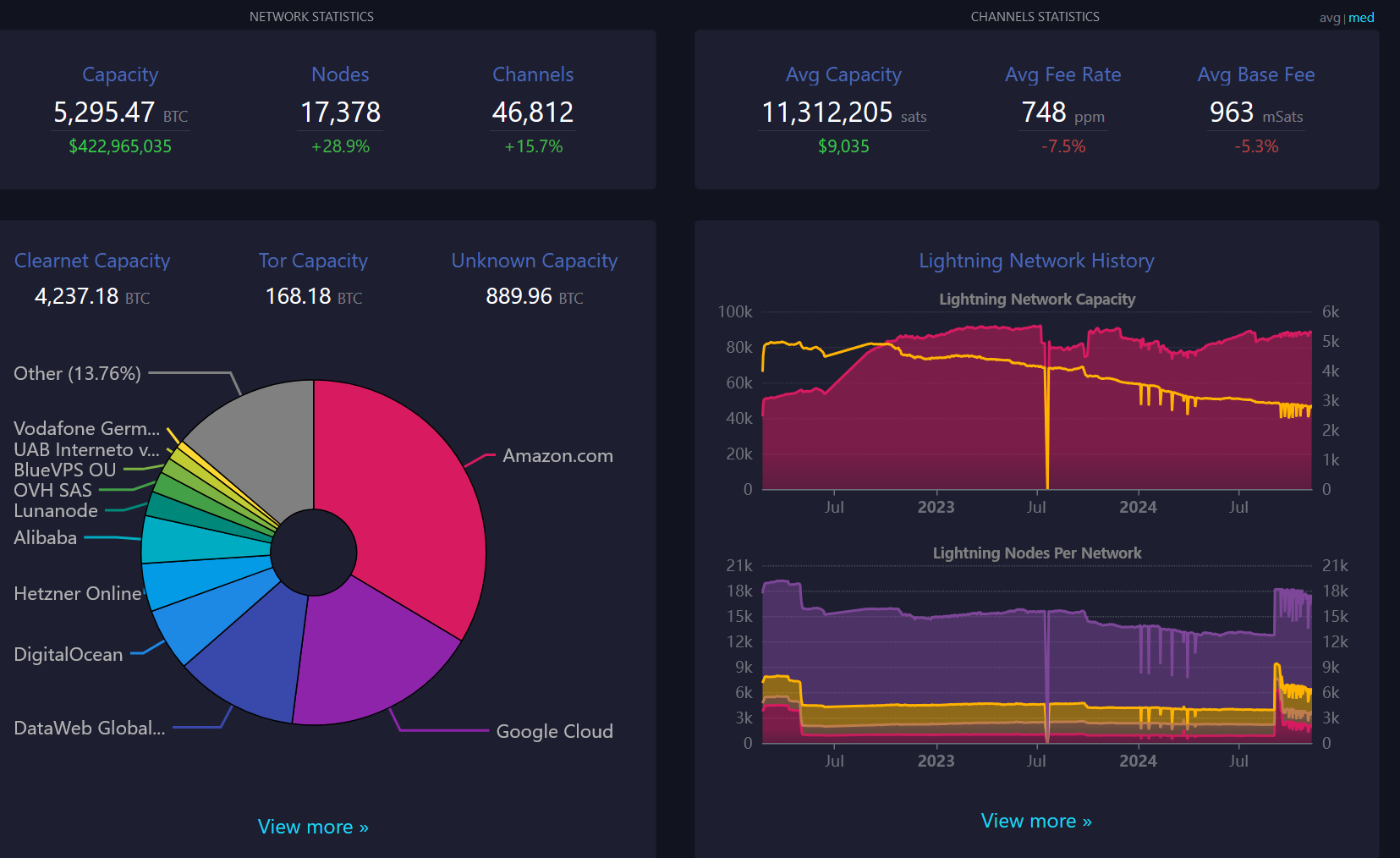1400x858 pixels.
Task: Click the Vodafone Germ... label
Action: point(86,428)
